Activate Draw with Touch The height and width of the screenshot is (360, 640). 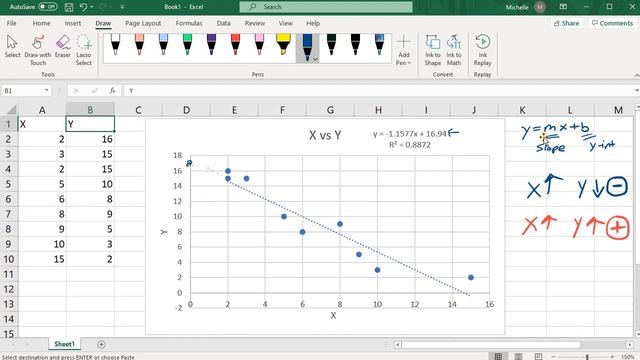coord(38,49)
